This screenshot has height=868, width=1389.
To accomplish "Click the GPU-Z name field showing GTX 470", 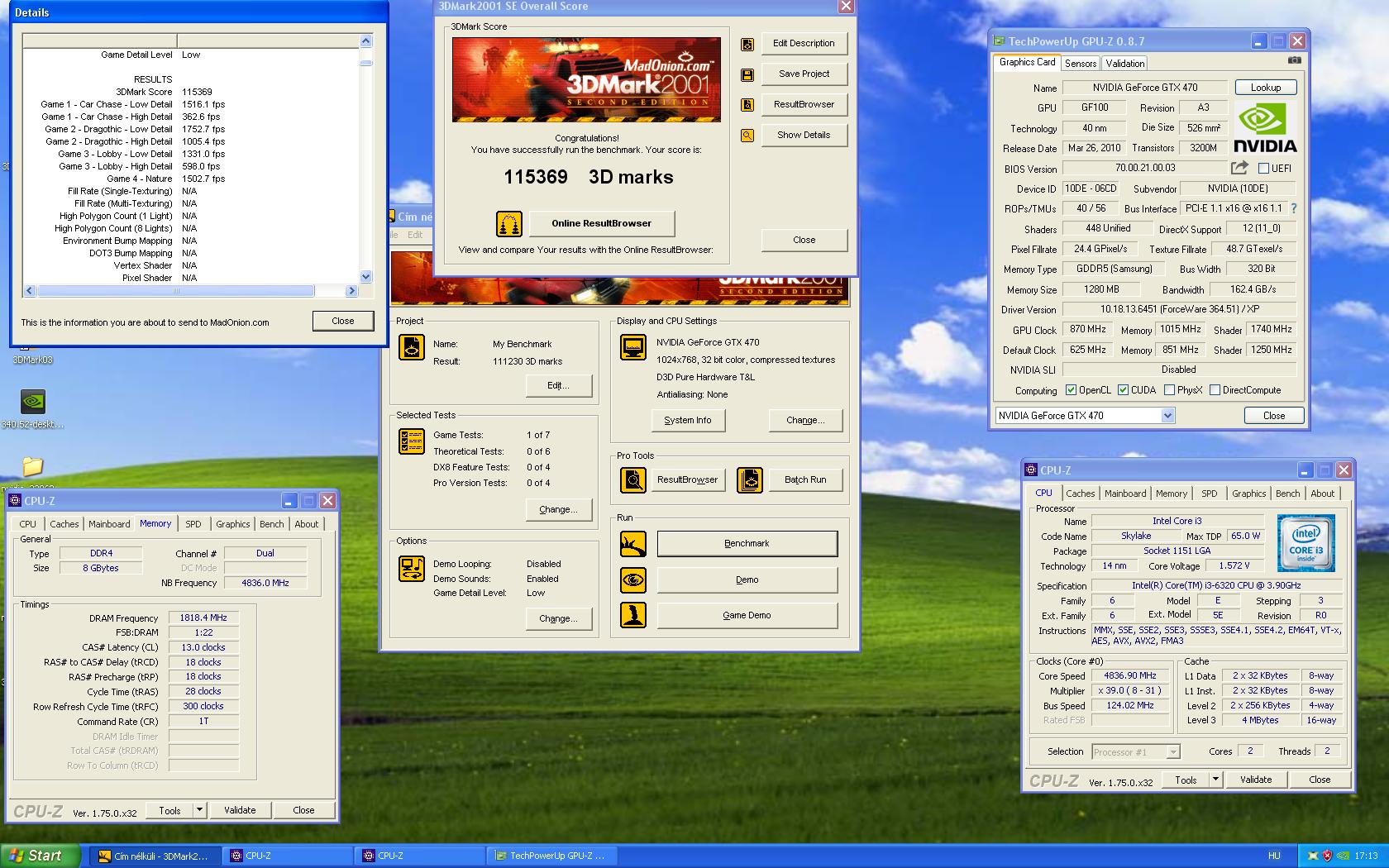I will [1145, 88].
